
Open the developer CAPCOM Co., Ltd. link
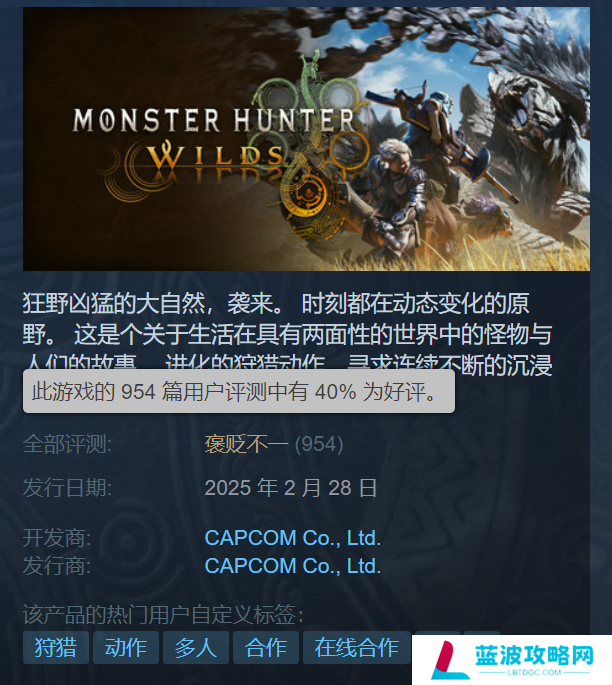pyautogui.click(x=293, y=538)
